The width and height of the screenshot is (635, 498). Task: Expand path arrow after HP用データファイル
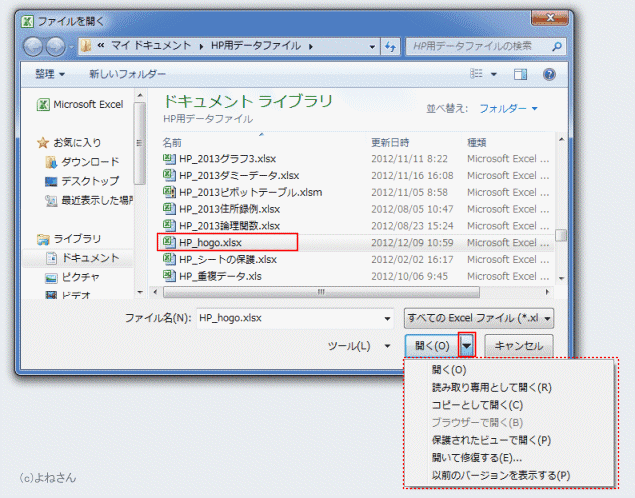pyautogui.click(x=311, y=47)
